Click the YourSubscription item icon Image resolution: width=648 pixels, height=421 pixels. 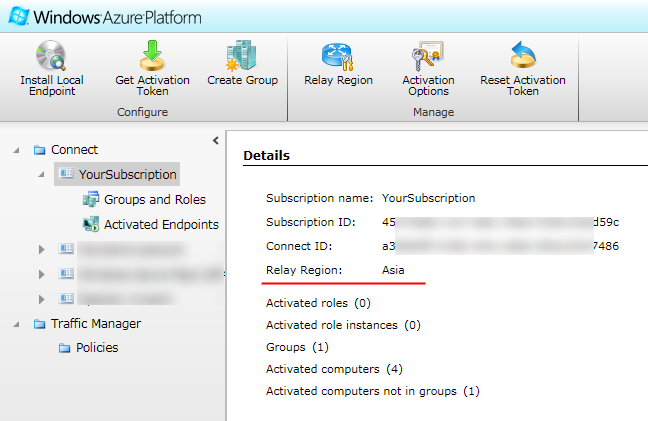pyautogui.click(x=66, y=173)
